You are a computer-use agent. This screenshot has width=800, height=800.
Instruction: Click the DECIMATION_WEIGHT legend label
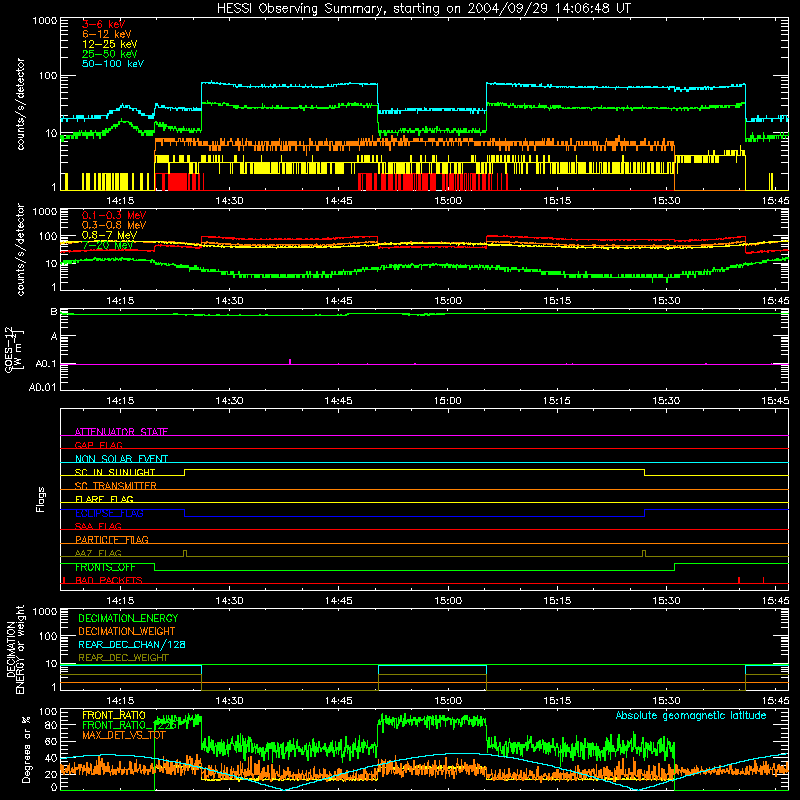127,631
